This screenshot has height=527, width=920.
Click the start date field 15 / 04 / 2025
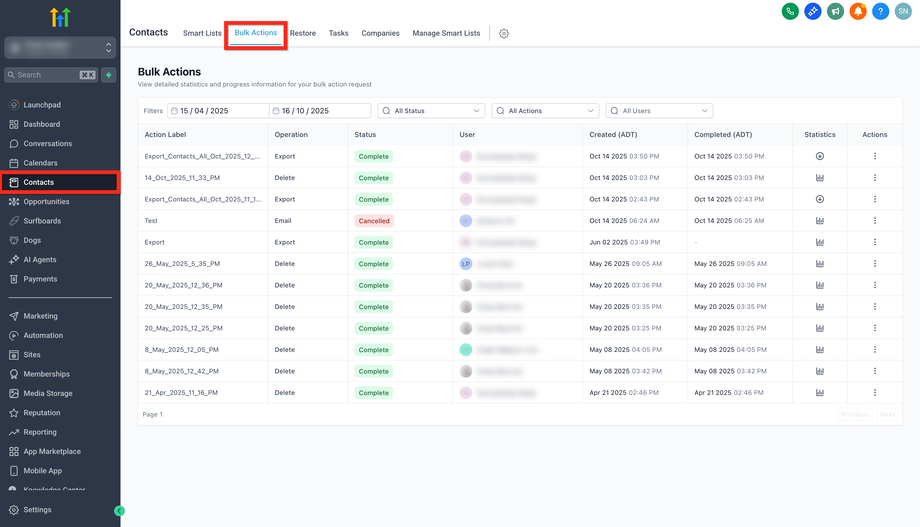[x=218, y=111]
